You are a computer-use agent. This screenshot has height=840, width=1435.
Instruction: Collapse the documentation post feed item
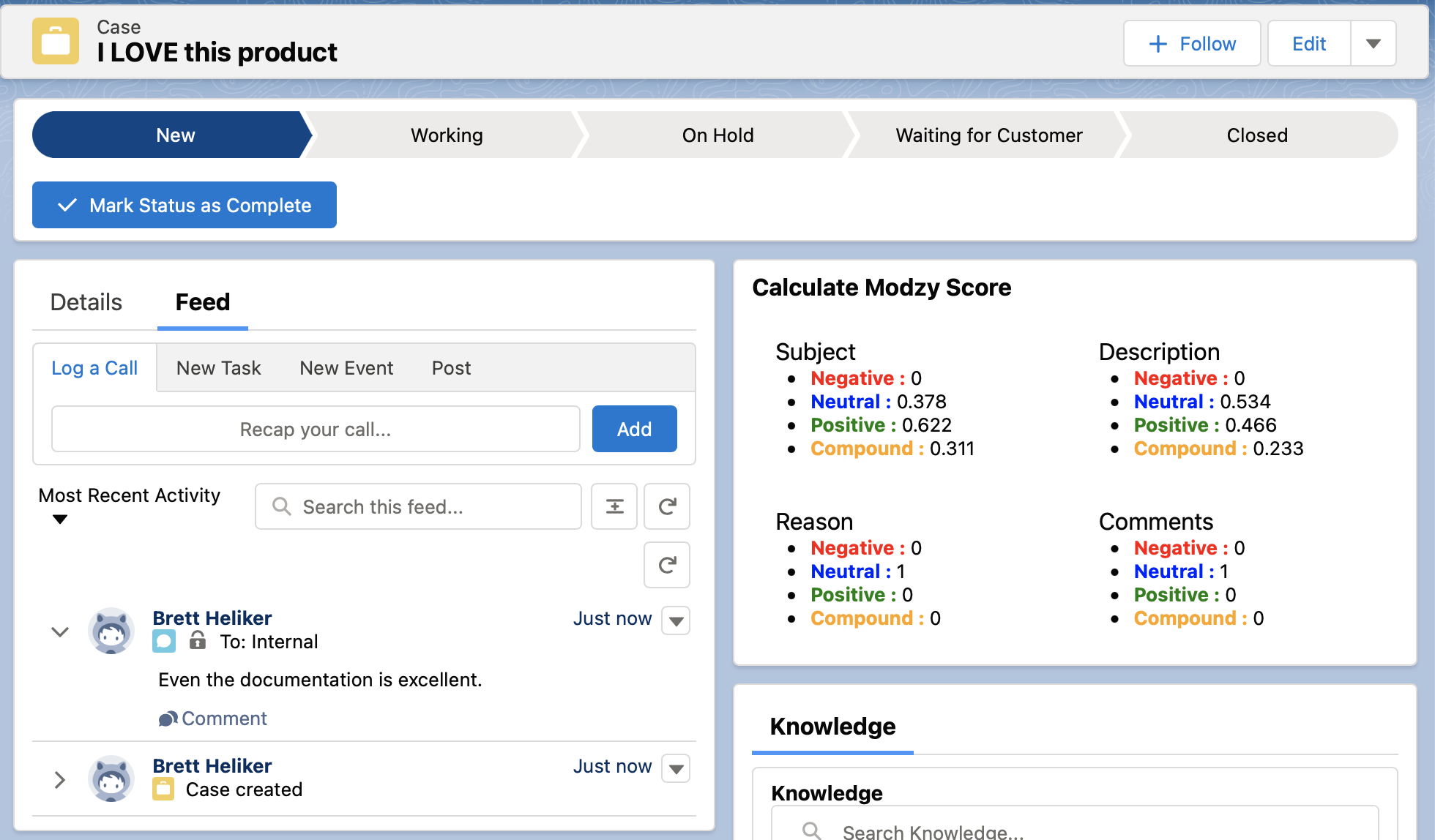(60, 631)
